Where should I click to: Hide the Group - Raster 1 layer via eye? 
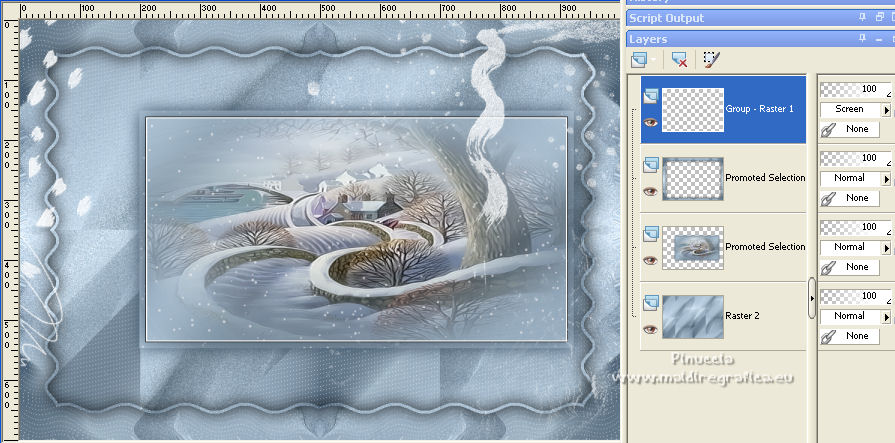[x=651, y=122]
